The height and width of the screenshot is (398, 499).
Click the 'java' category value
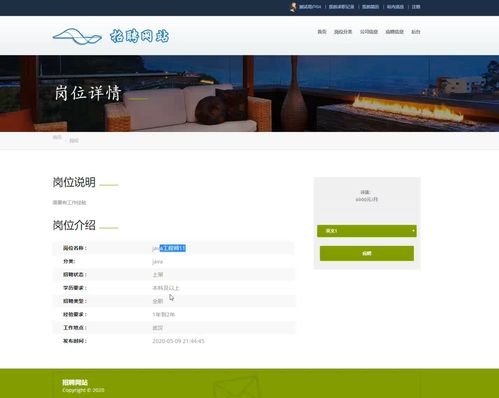pos(157,261)
